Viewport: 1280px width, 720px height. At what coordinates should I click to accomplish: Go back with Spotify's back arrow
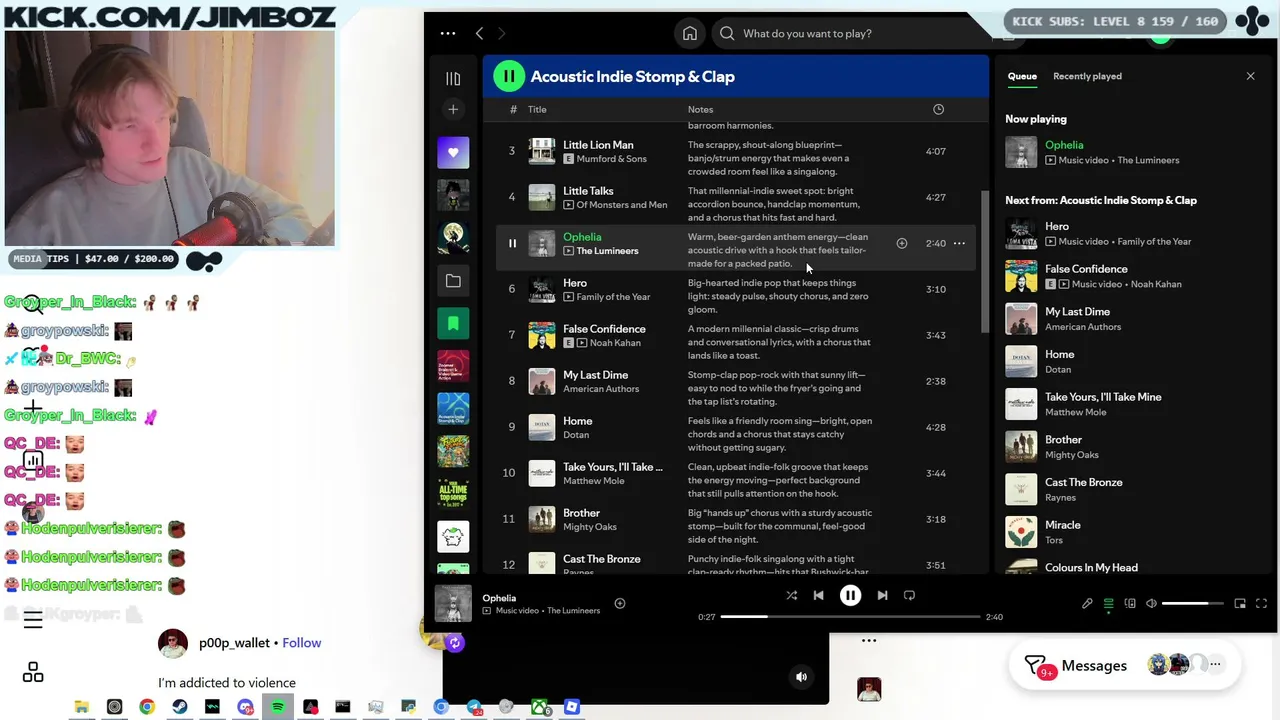[479, 33]
